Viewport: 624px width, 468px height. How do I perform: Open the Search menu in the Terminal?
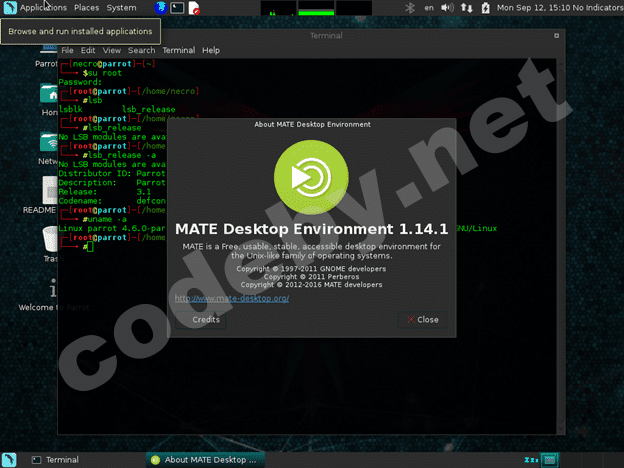pos(141,50)
